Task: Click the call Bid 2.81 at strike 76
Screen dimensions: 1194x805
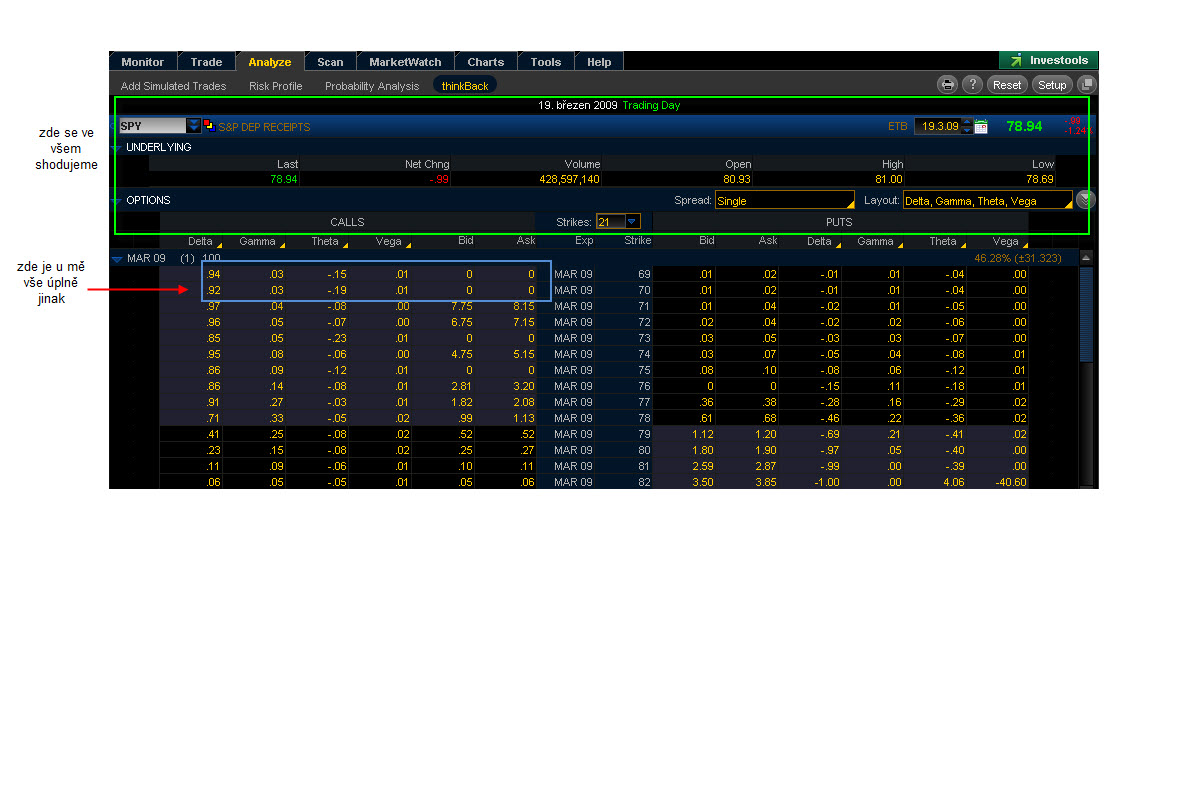Action: tap(461, 386)
